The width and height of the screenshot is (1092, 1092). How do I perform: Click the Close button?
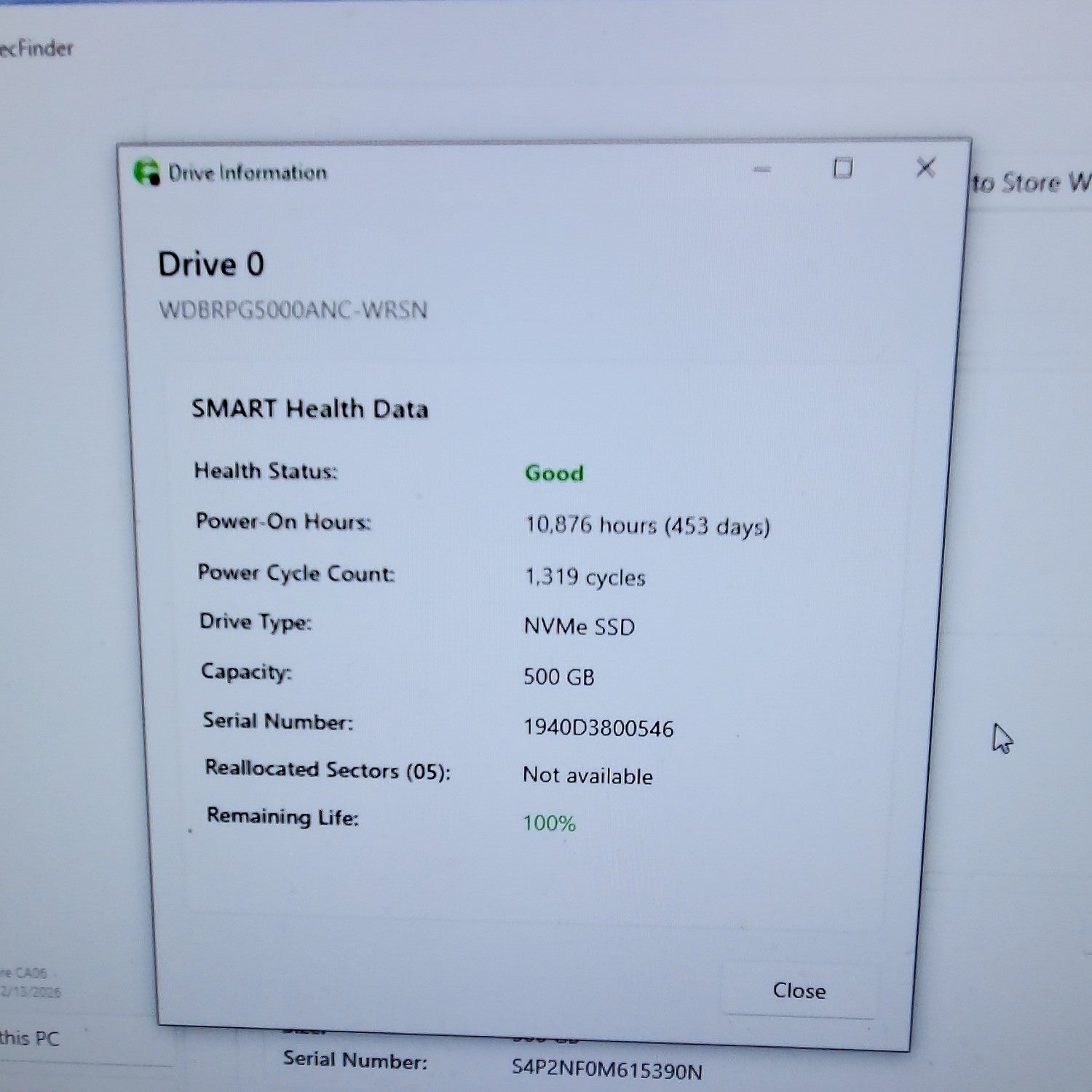click(x=799, y=991)
